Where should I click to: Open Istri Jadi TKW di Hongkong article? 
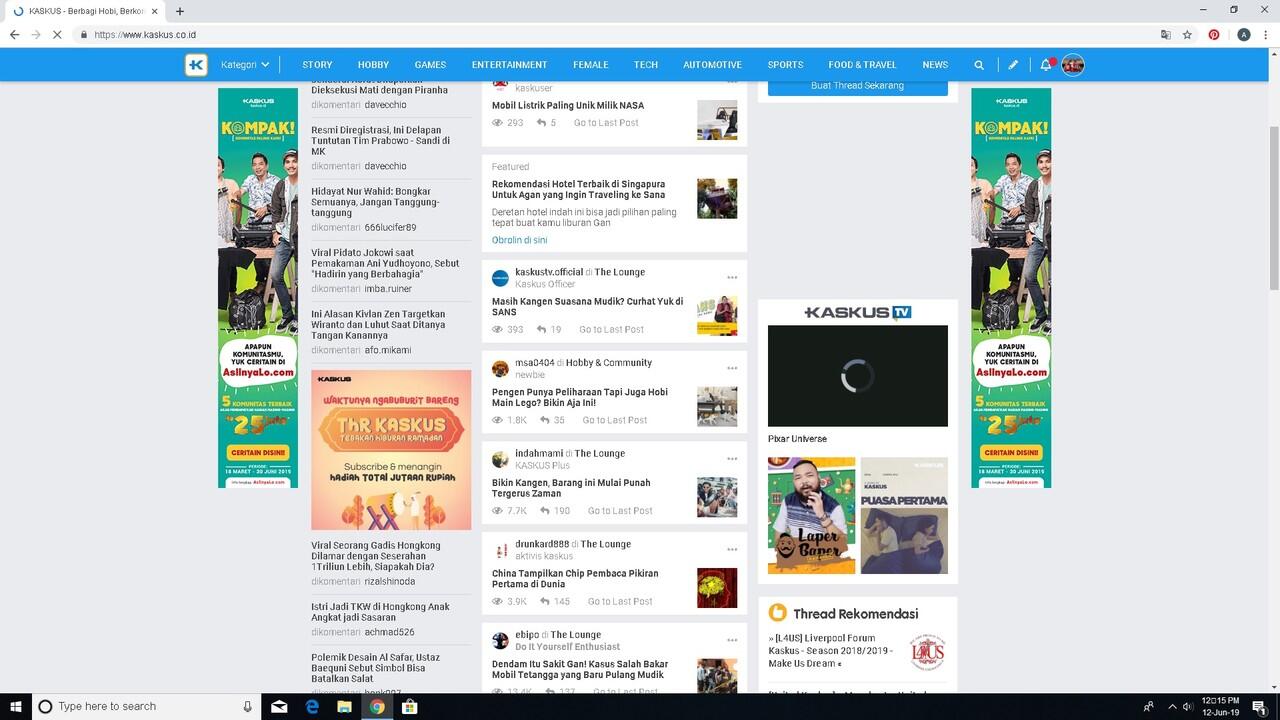(x=380, y=612)
